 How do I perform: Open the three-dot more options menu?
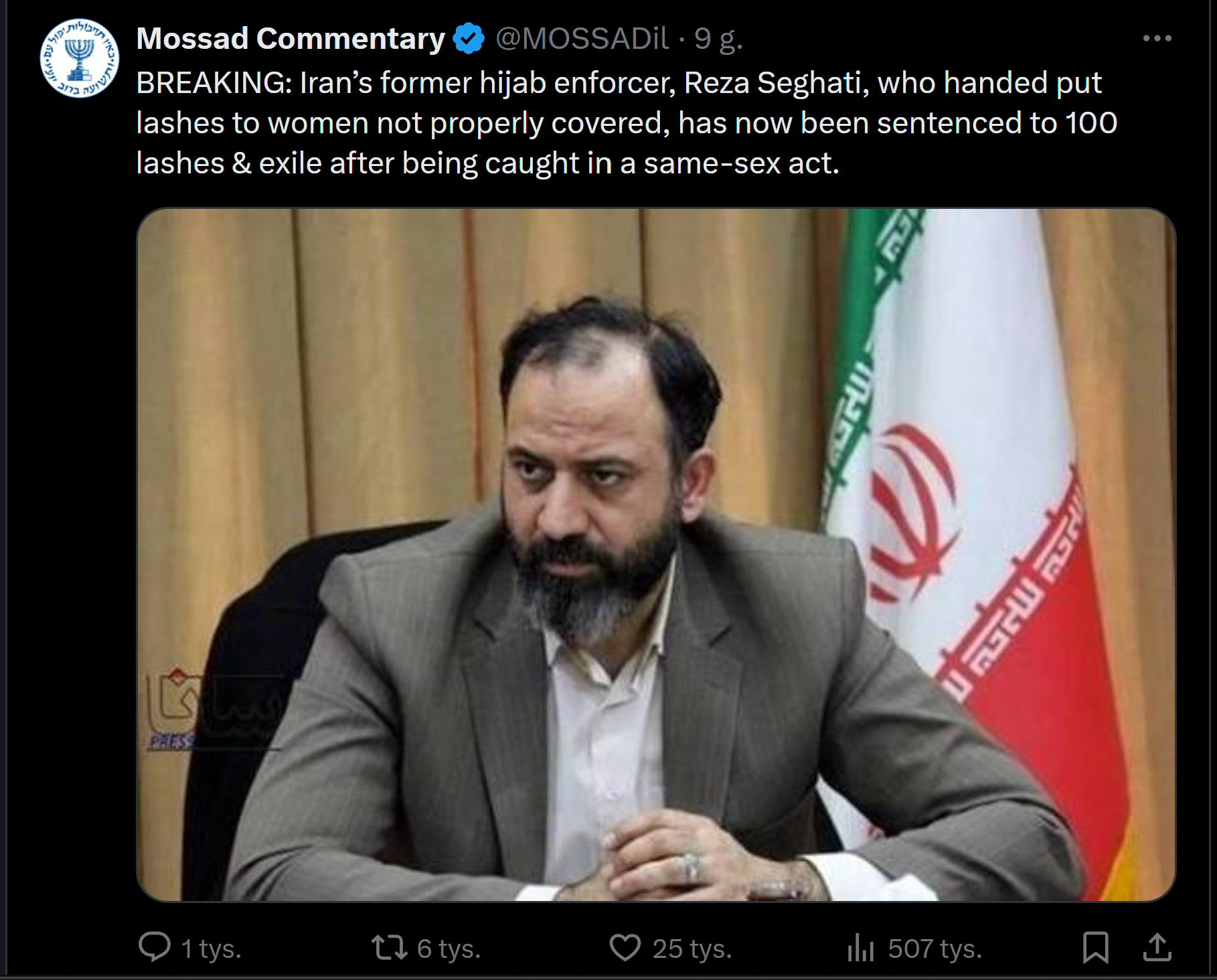coord(1157,39)
